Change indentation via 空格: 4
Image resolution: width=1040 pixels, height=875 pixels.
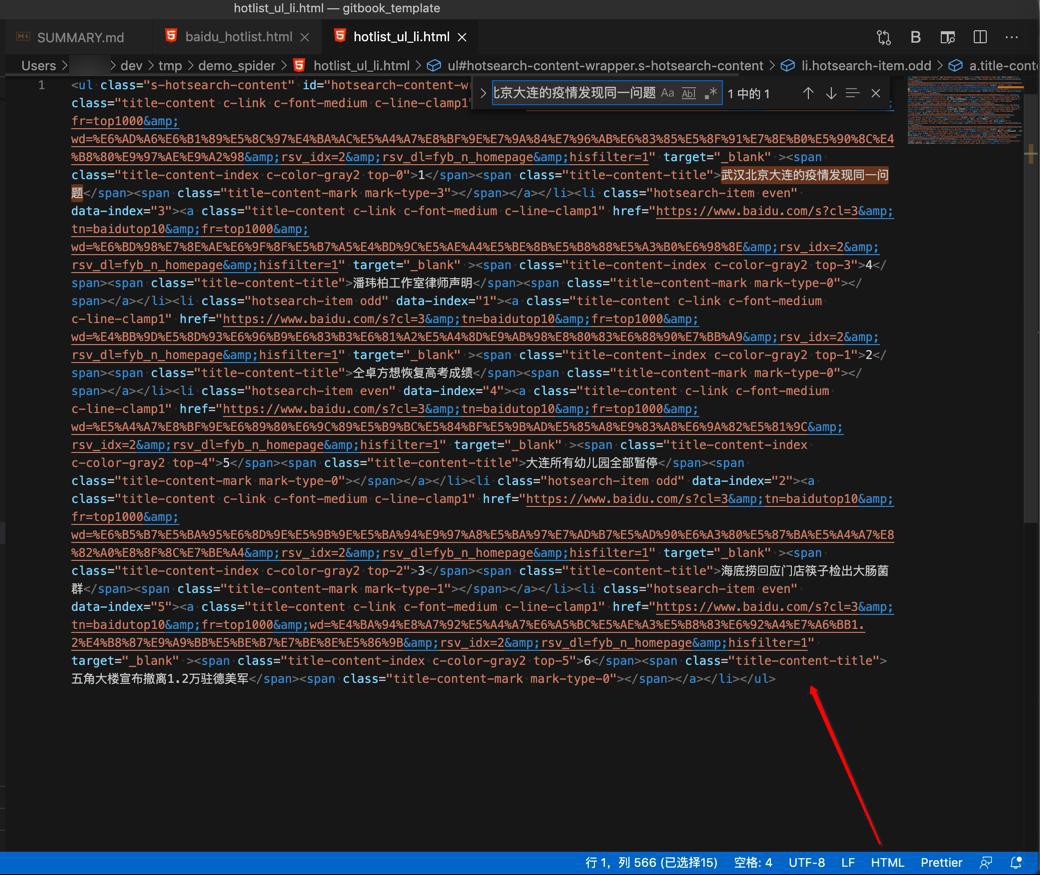pos(753,862)
